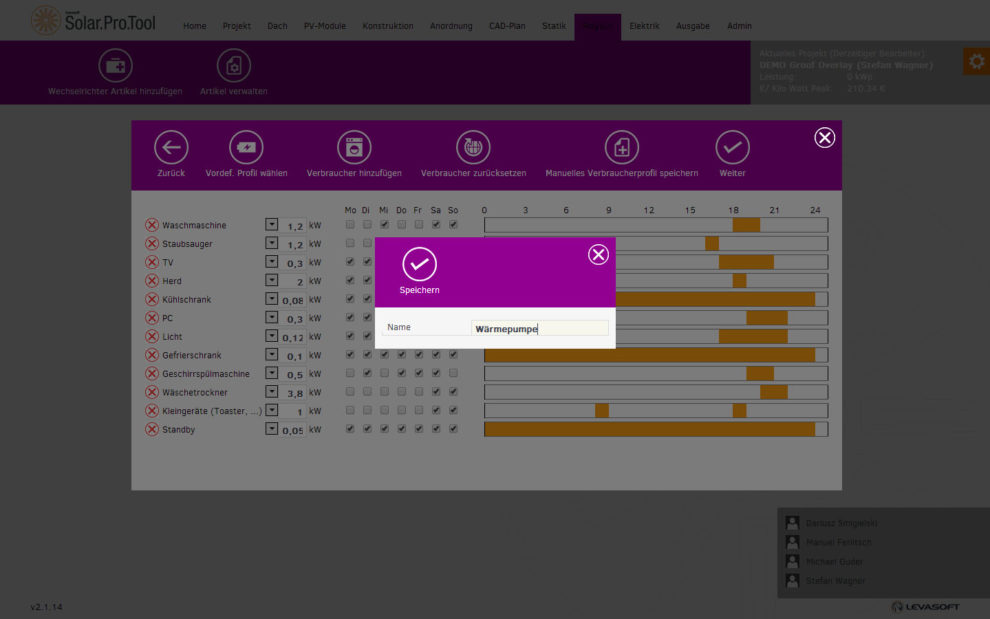Image resolution: width=990 pixels, height=619 pixels.
Task: Open Vordef. Profil wählen icon
Action: pos(246,148)
